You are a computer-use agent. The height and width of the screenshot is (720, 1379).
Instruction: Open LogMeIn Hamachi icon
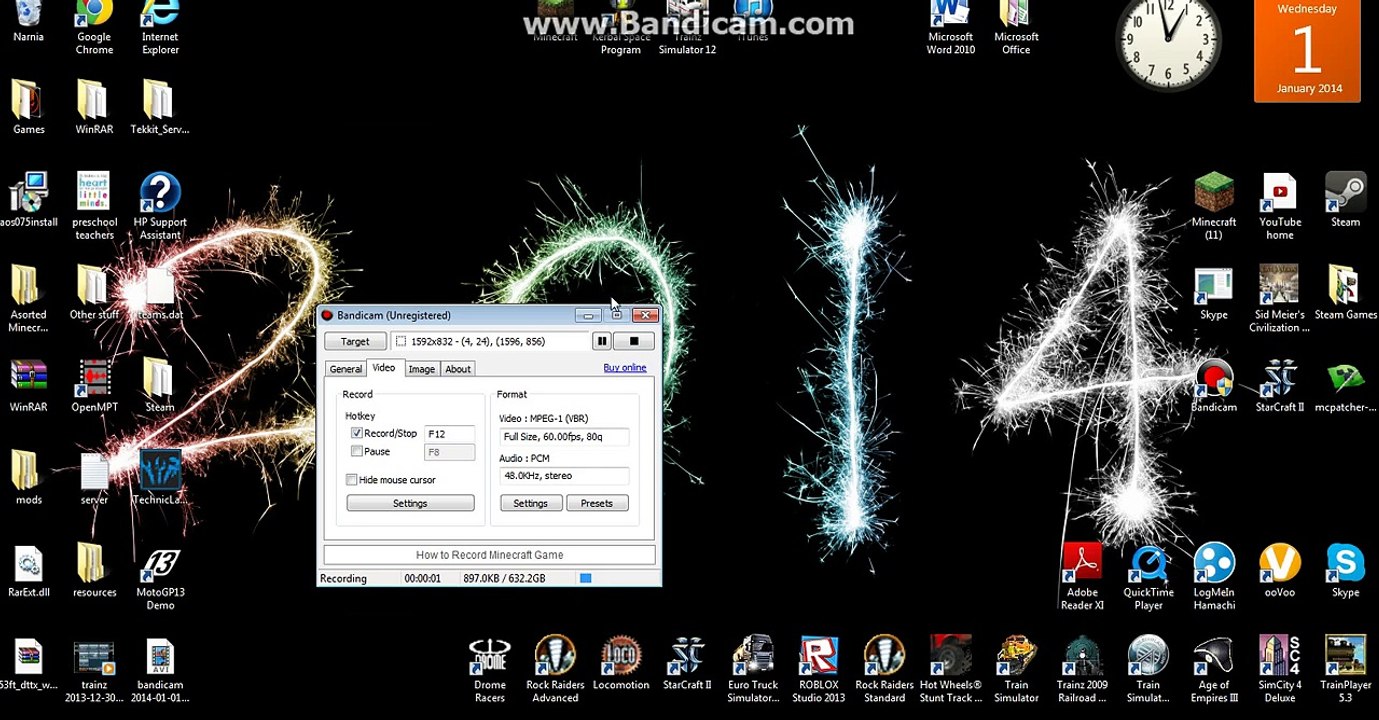(x=1214, y=577)
